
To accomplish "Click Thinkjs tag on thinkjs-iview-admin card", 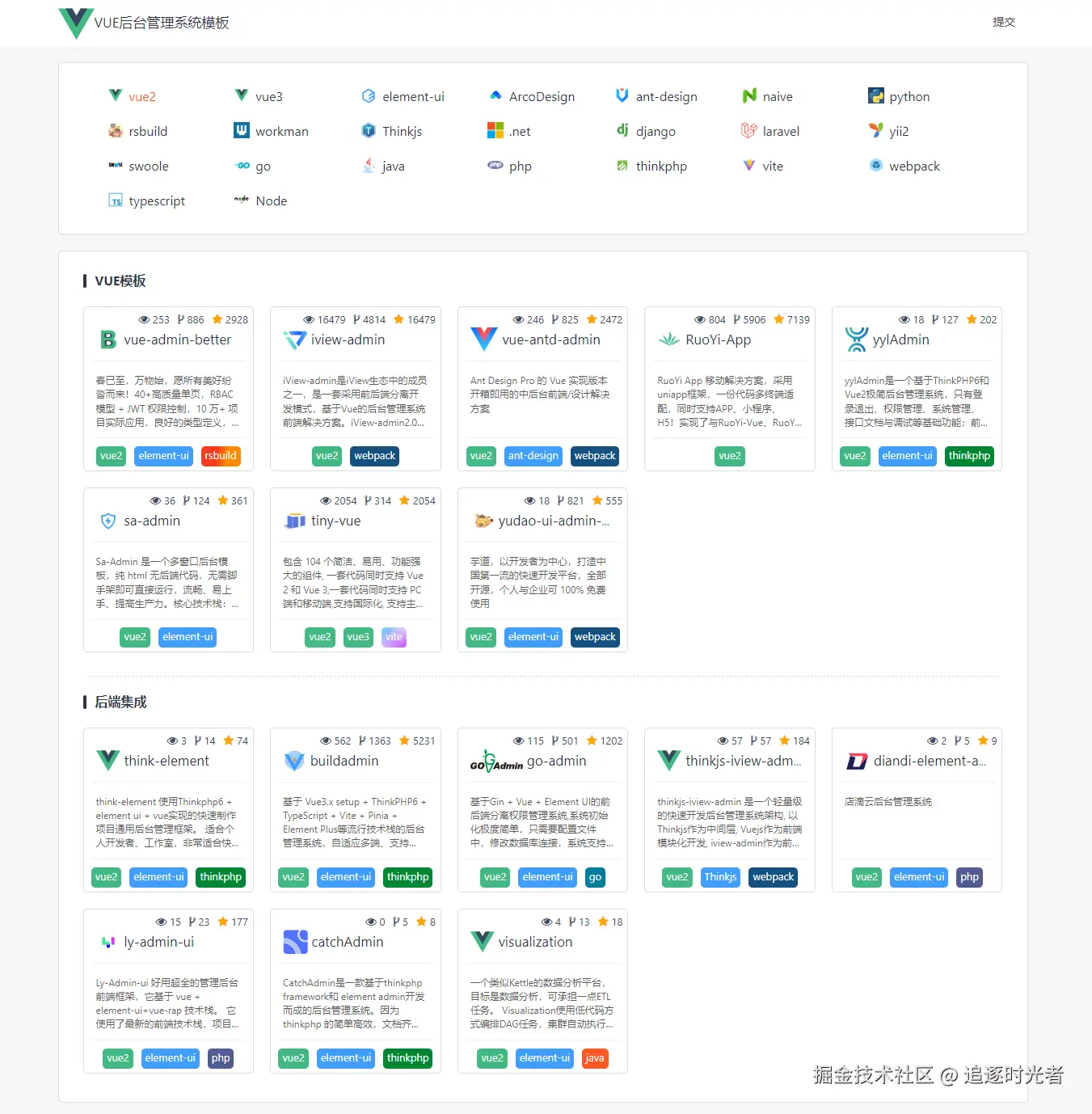I will click(720, 877).
